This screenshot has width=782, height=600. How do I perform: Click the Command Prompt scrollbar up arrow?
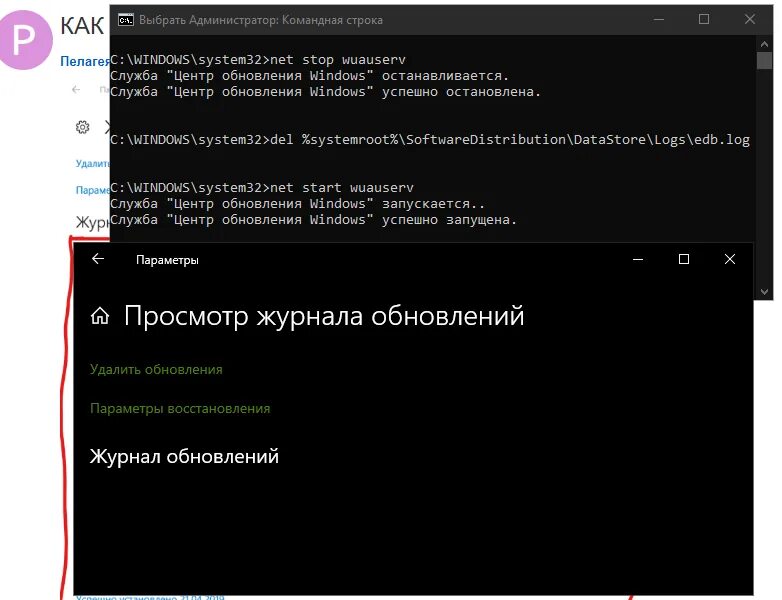click(764, 44)
